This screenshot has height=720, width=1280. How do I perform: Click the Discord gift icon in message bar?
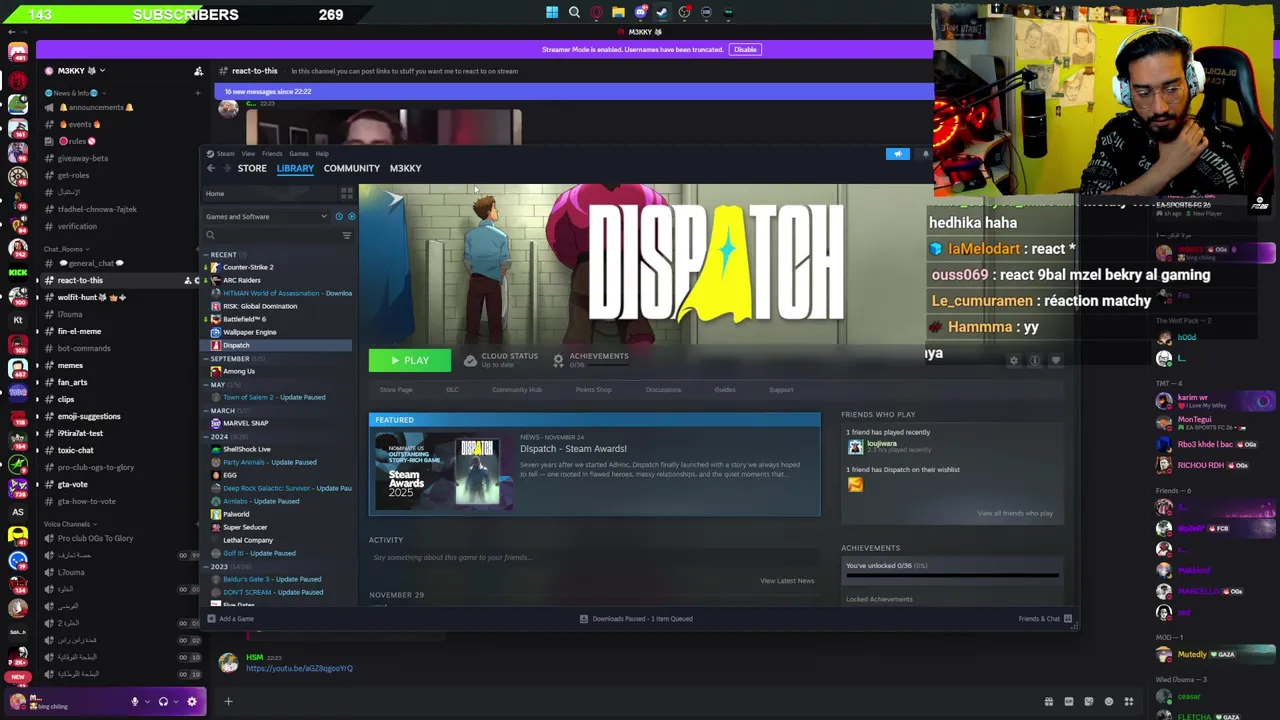coord(1048,702)
